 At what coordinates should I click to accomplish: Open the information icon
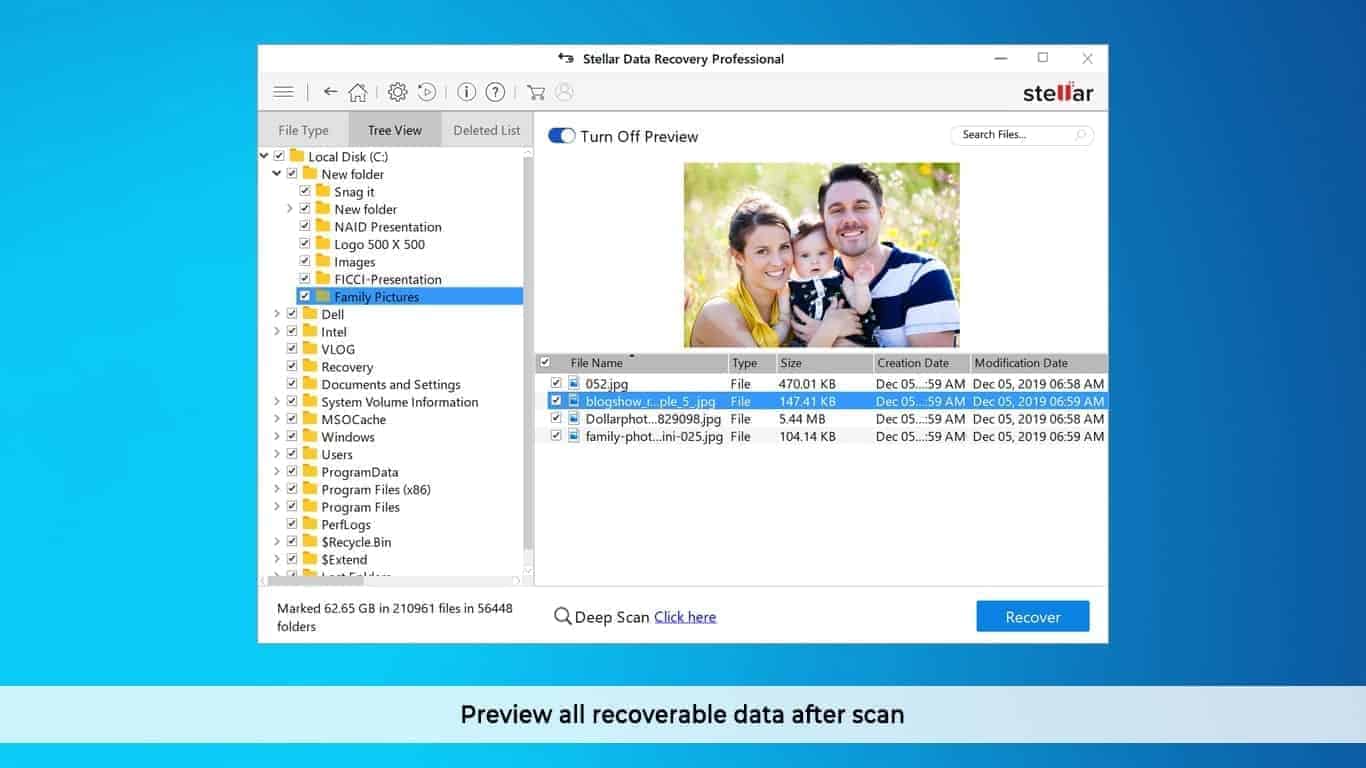466,91
